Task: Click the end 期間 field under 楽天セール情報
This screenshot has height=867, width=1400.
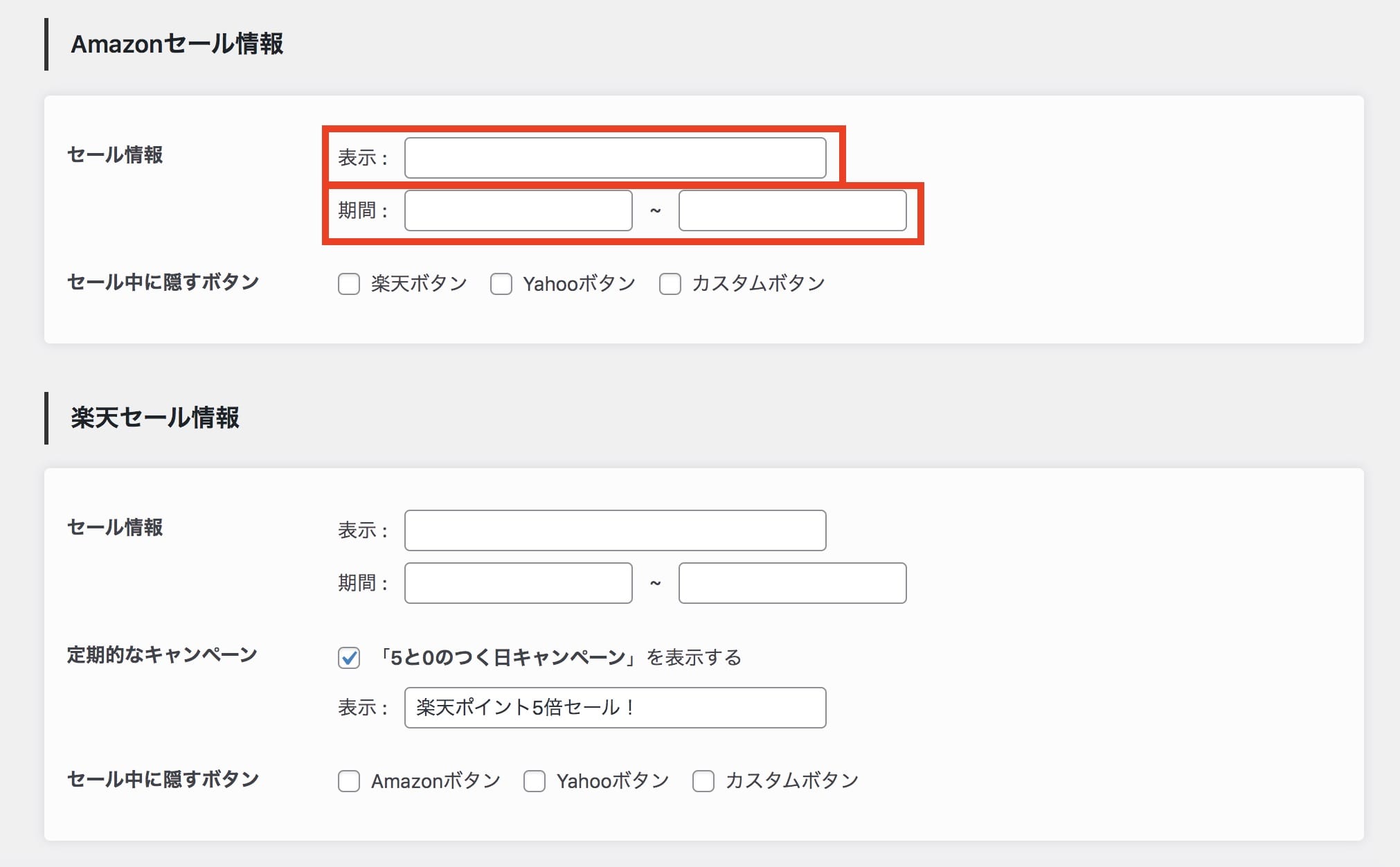Action: point(792,583)
